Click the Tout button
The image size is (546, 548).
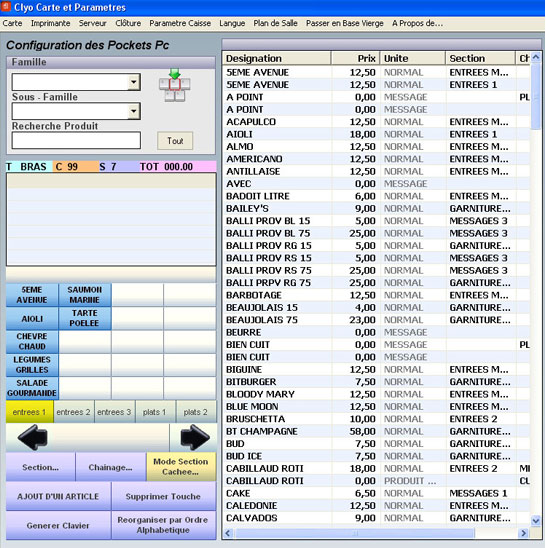[175, 141]
